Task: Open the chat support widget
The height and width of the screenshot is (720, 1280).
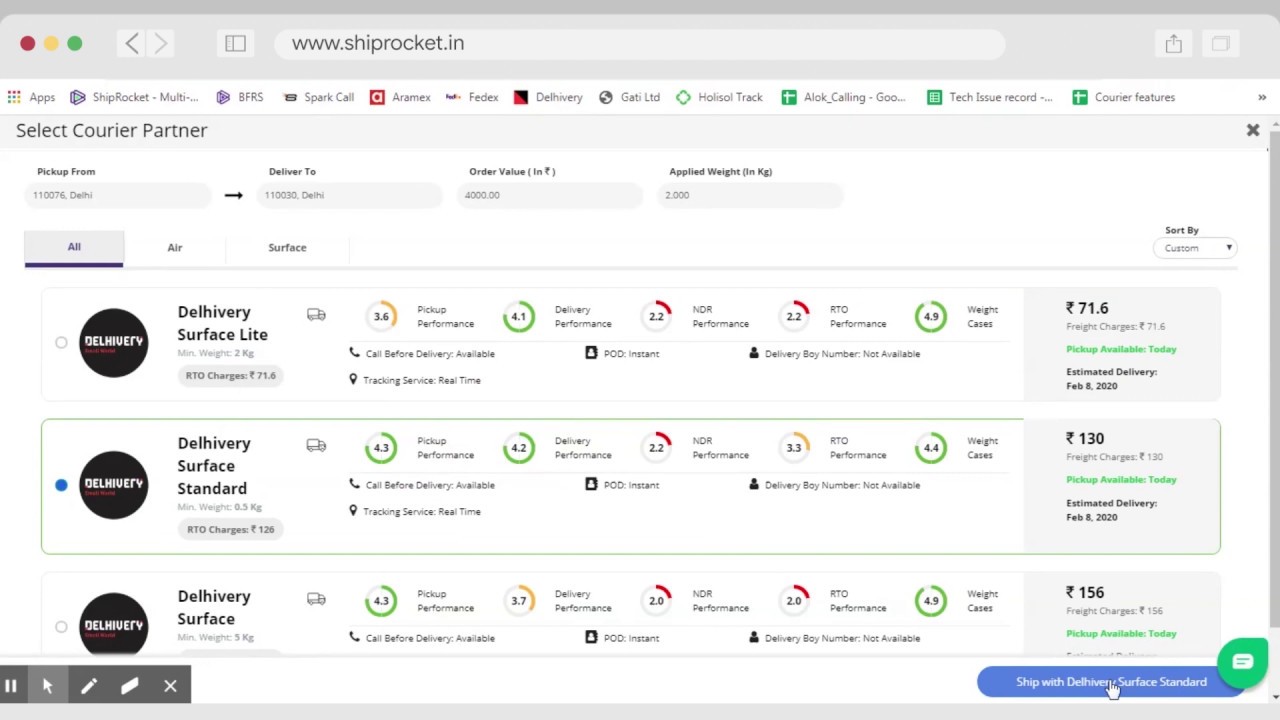Action: click(x=1242, y=661)
